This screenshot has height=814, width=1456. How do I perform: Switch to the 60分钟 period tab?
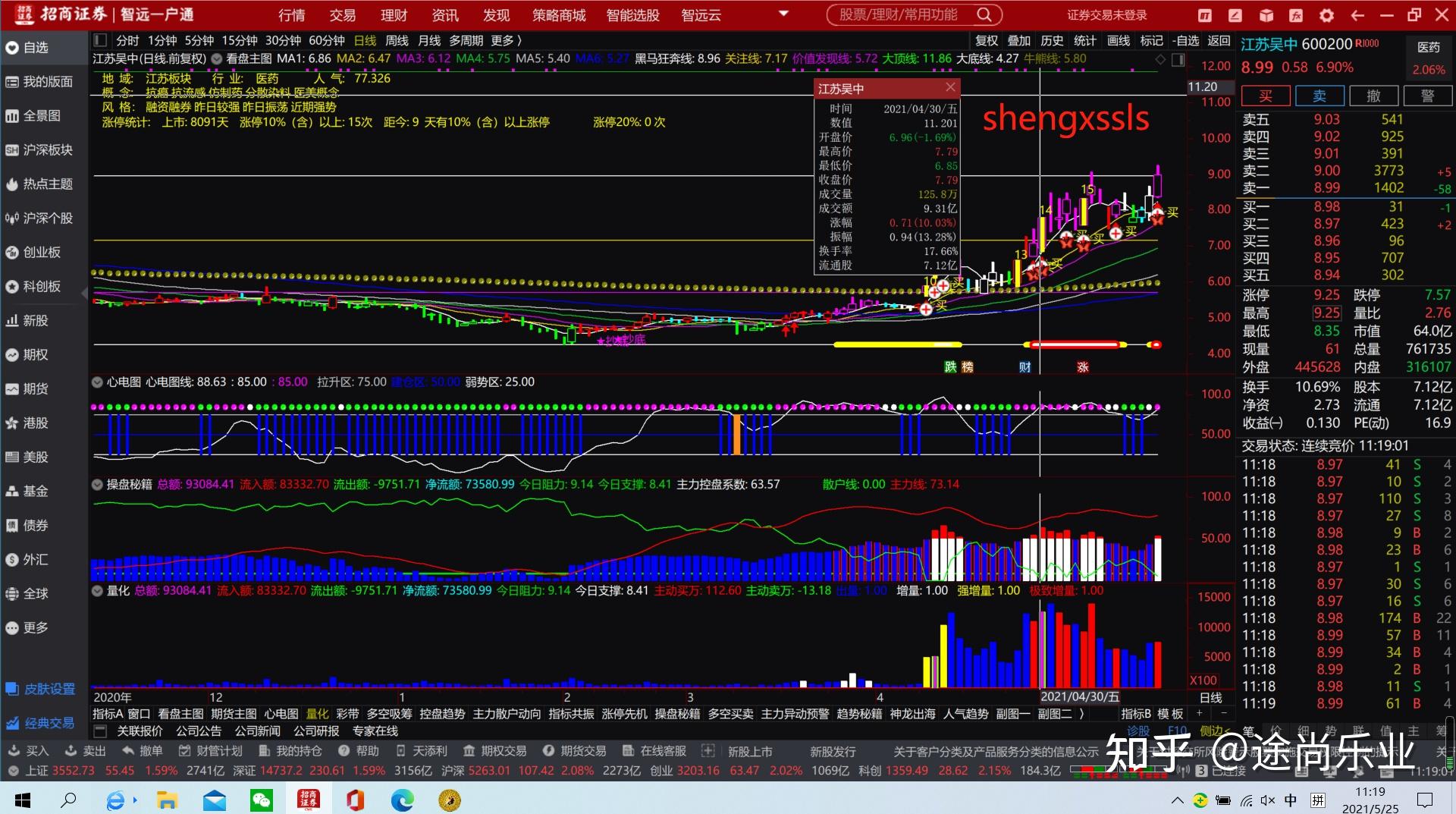(x=327, y=41)
